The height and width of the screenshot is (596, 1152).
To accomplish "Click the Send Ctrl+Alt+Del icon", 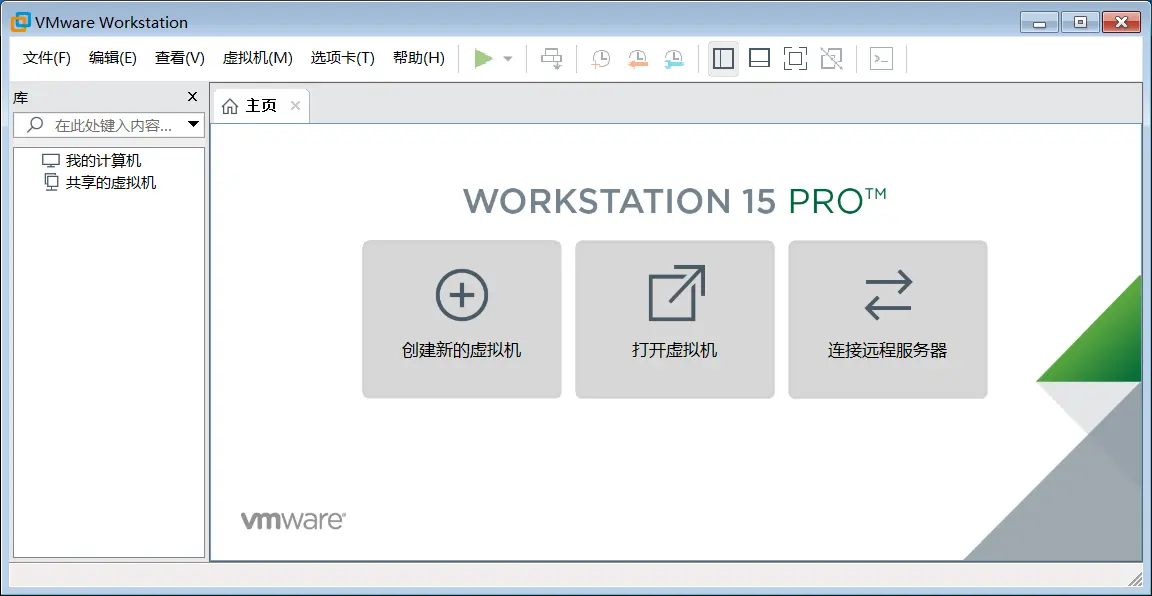I will pyautogui.click(x=551, y=58).
